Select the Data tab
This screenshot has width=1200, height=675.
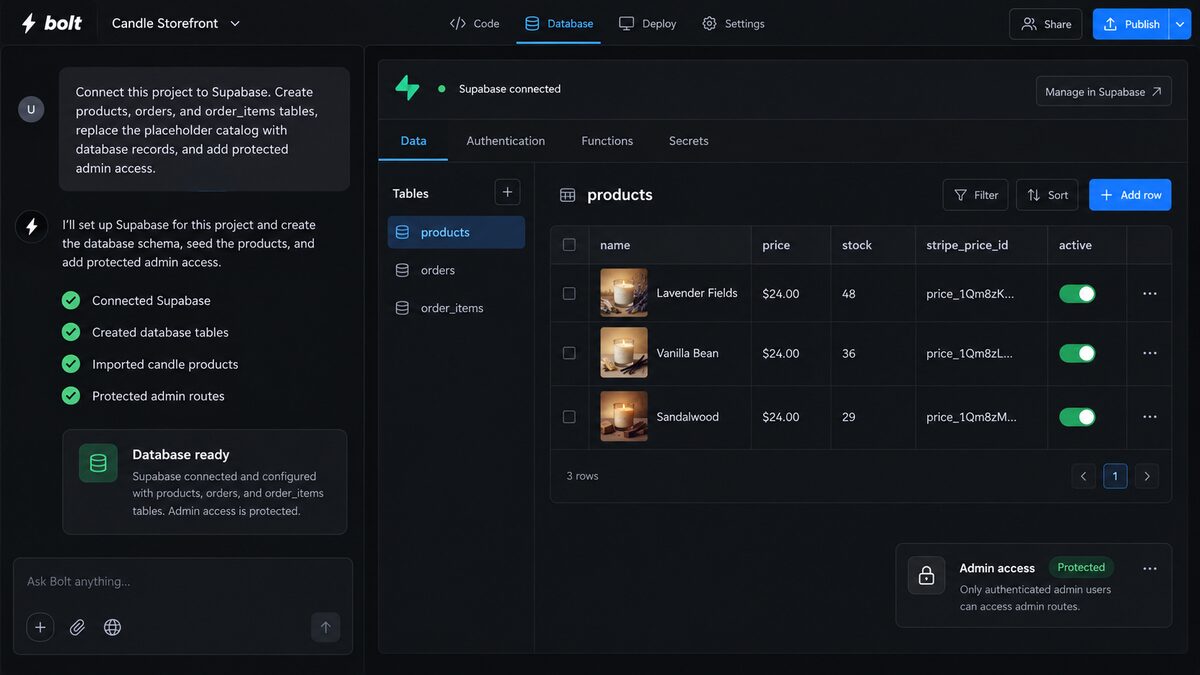click(413, 141)
